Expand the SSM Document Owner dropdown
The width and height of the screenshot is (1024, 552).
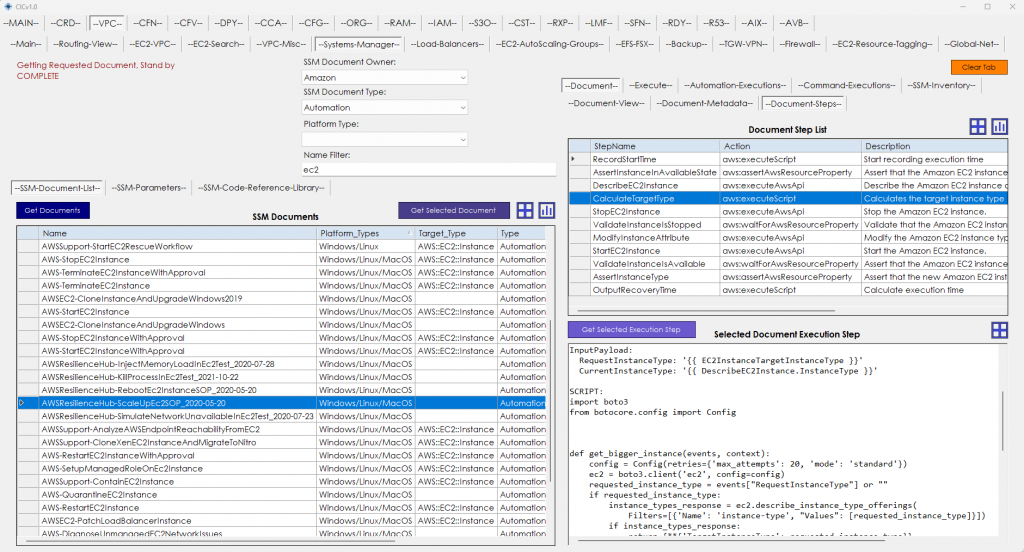tap(461, 77)
